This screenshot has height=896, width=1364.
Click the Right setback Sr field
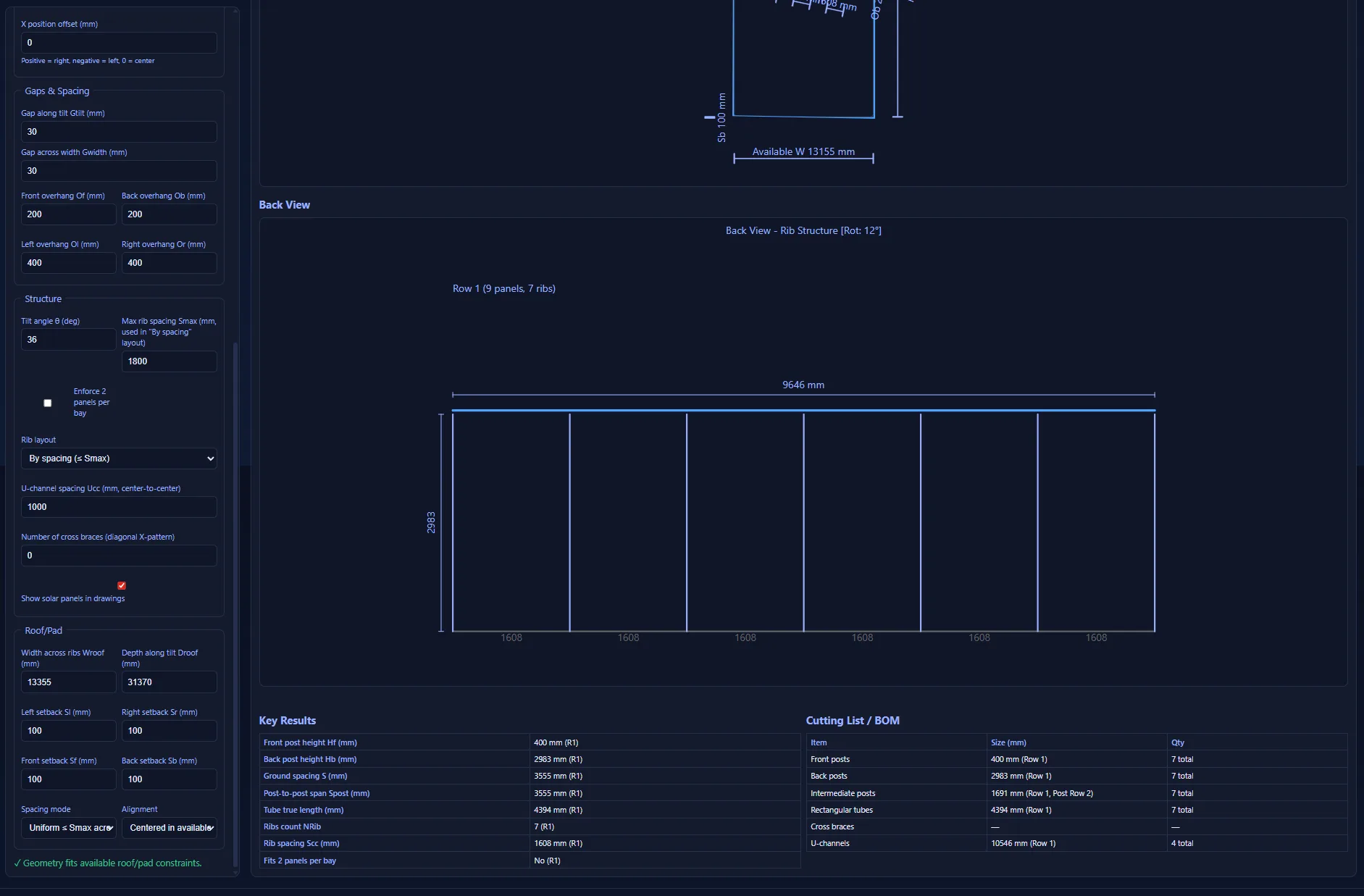pyautogui.click(x=170, y=731)
